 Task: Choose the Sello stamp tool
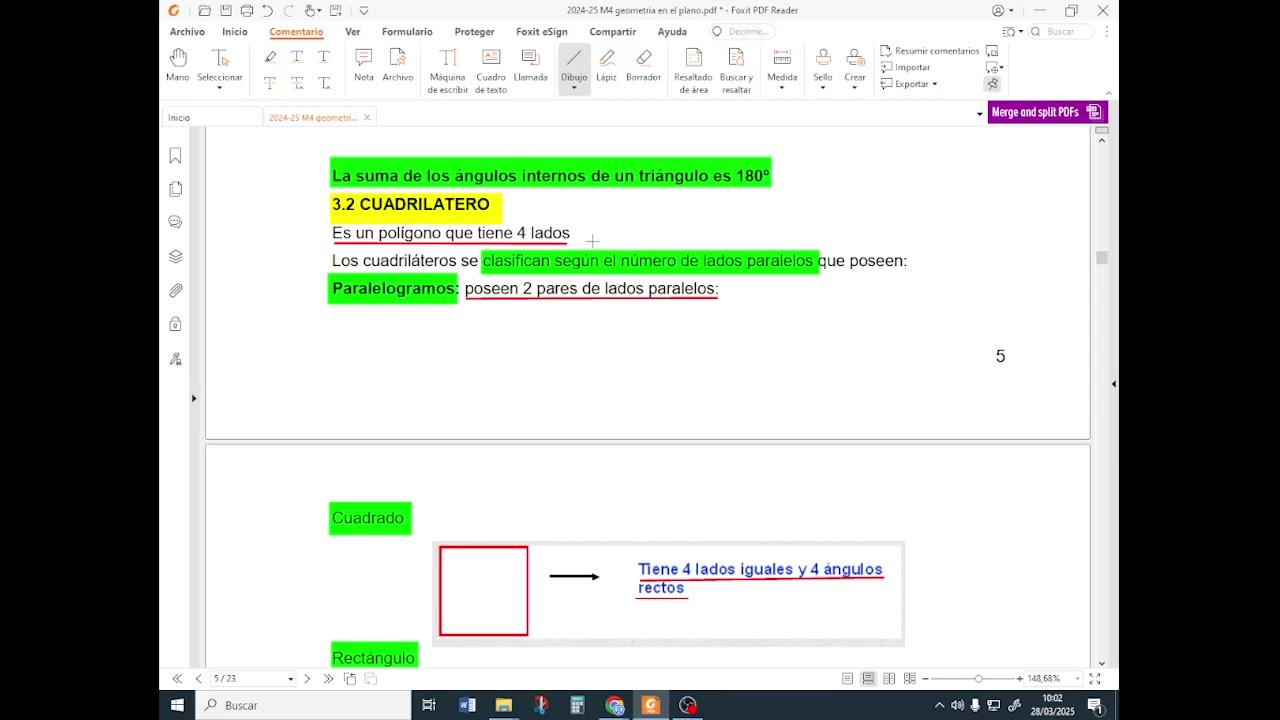click(823, 62)
